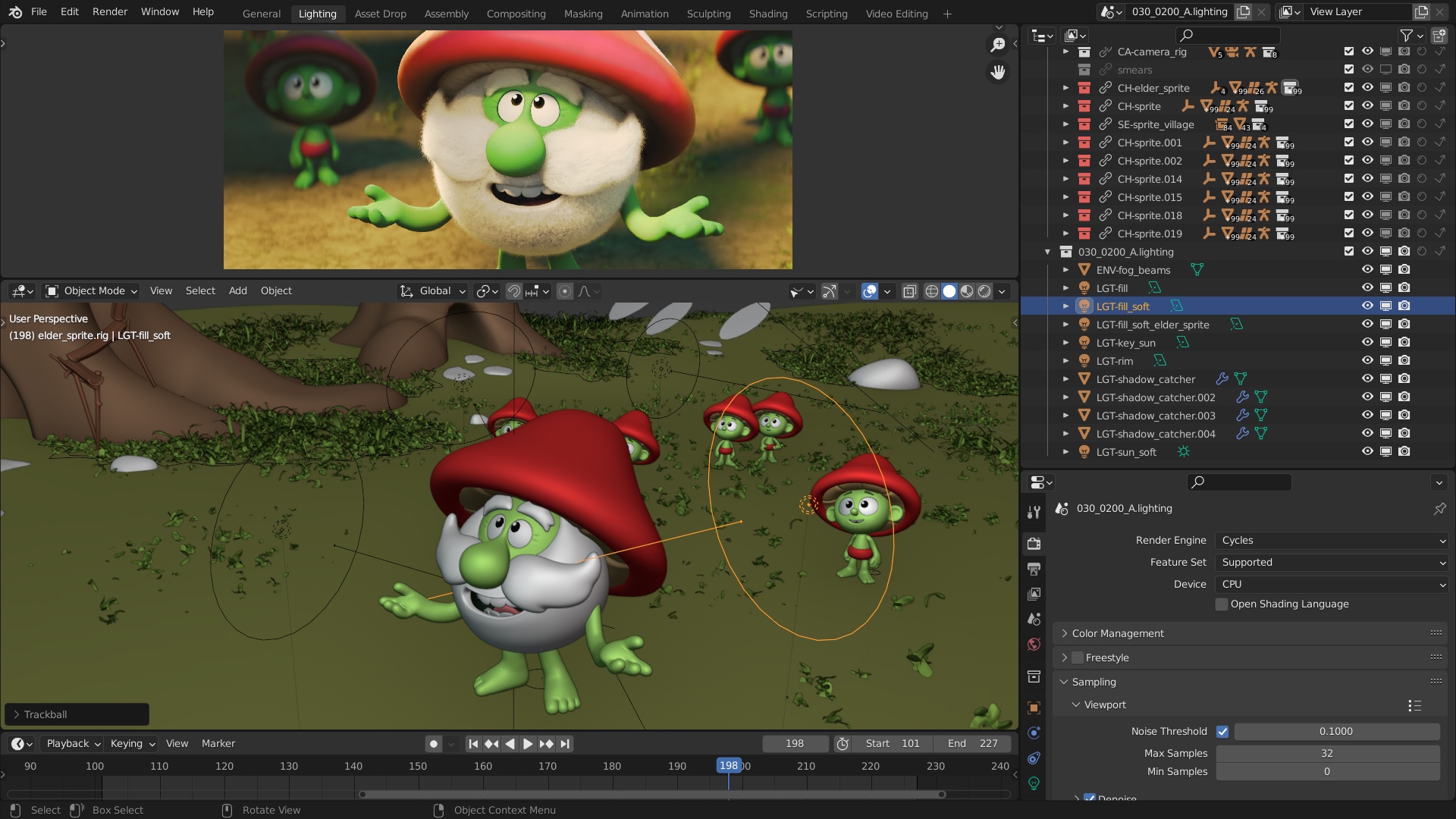Viewport: 1456px width, 819px height.
Task: Enable the Open Shading Language checkbox
Action: 1221,604
